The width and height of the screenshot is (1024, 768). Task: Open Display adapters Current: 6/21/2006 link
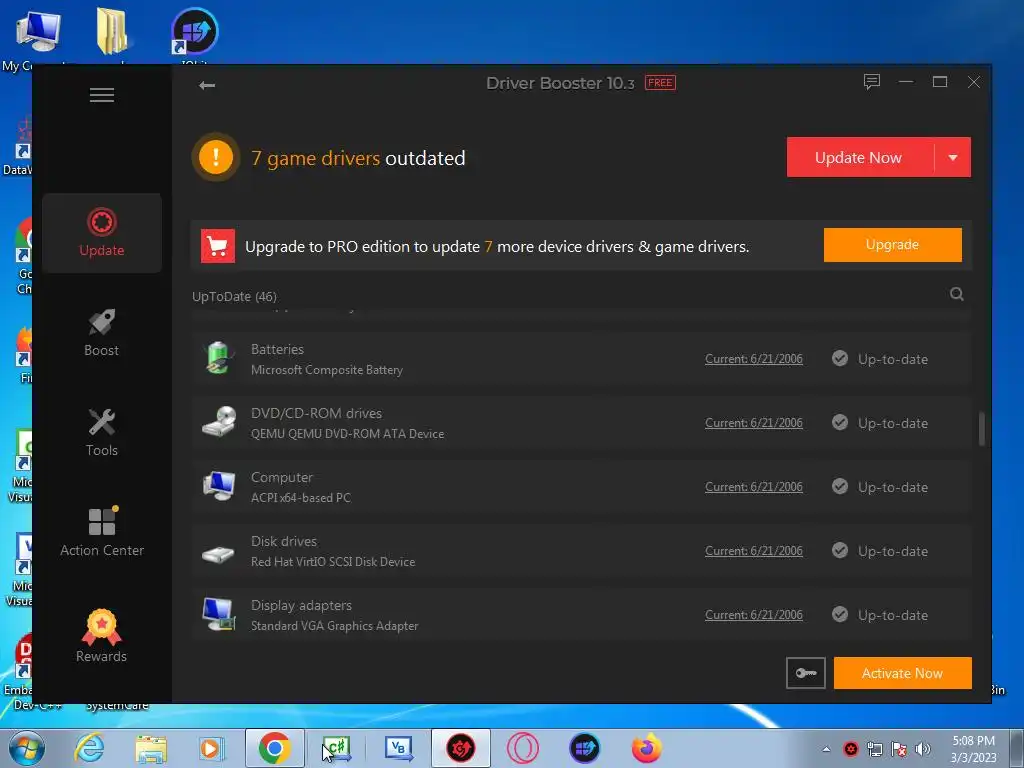754,615
